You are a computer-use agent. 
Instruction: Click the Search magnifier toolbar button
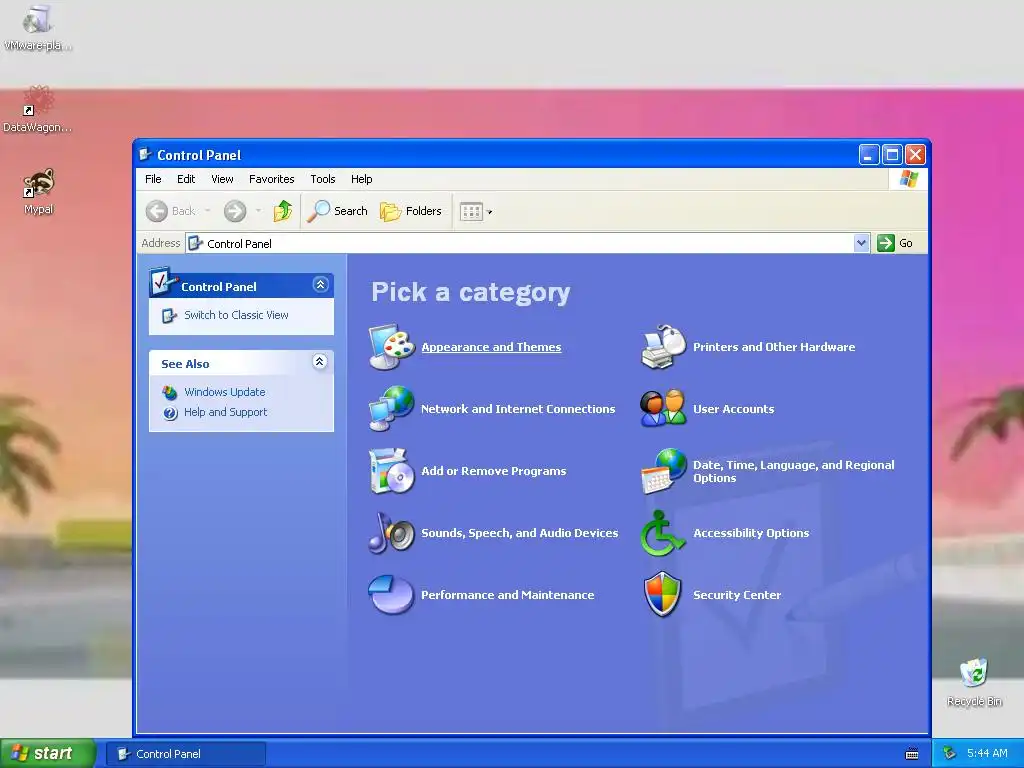pos(337,211)
